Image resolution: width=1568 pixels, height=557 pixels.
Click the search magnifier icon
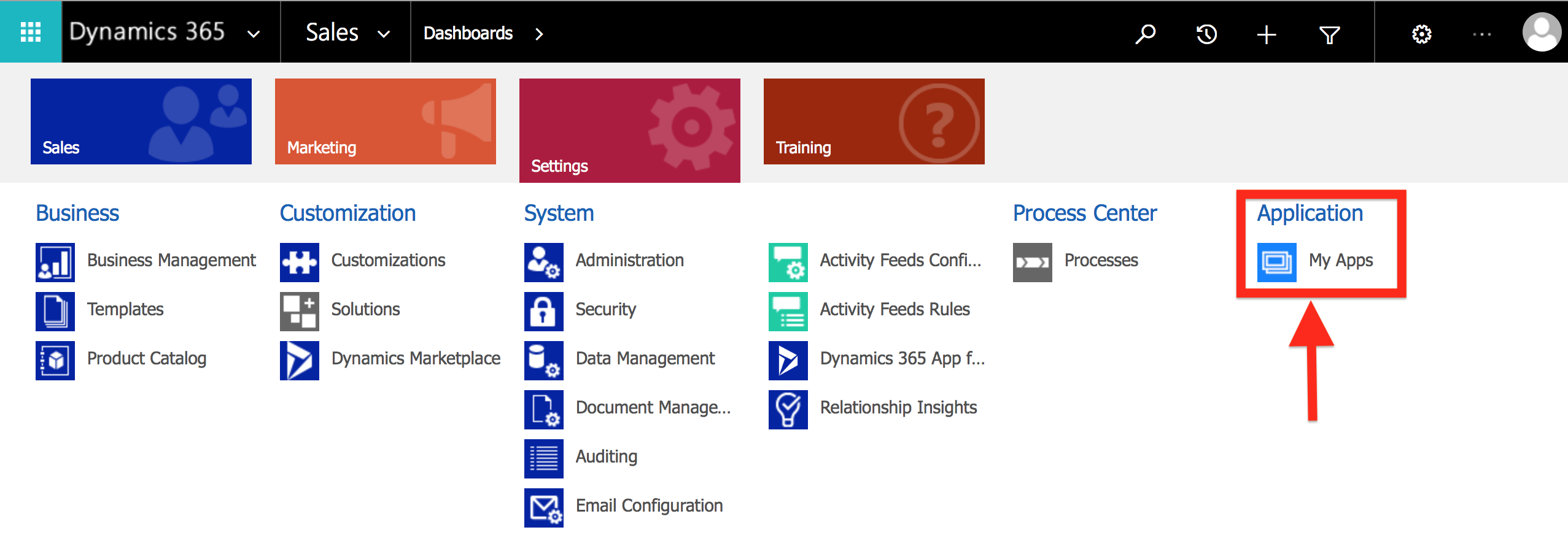pyautogui.click(x=1145, y=34)
